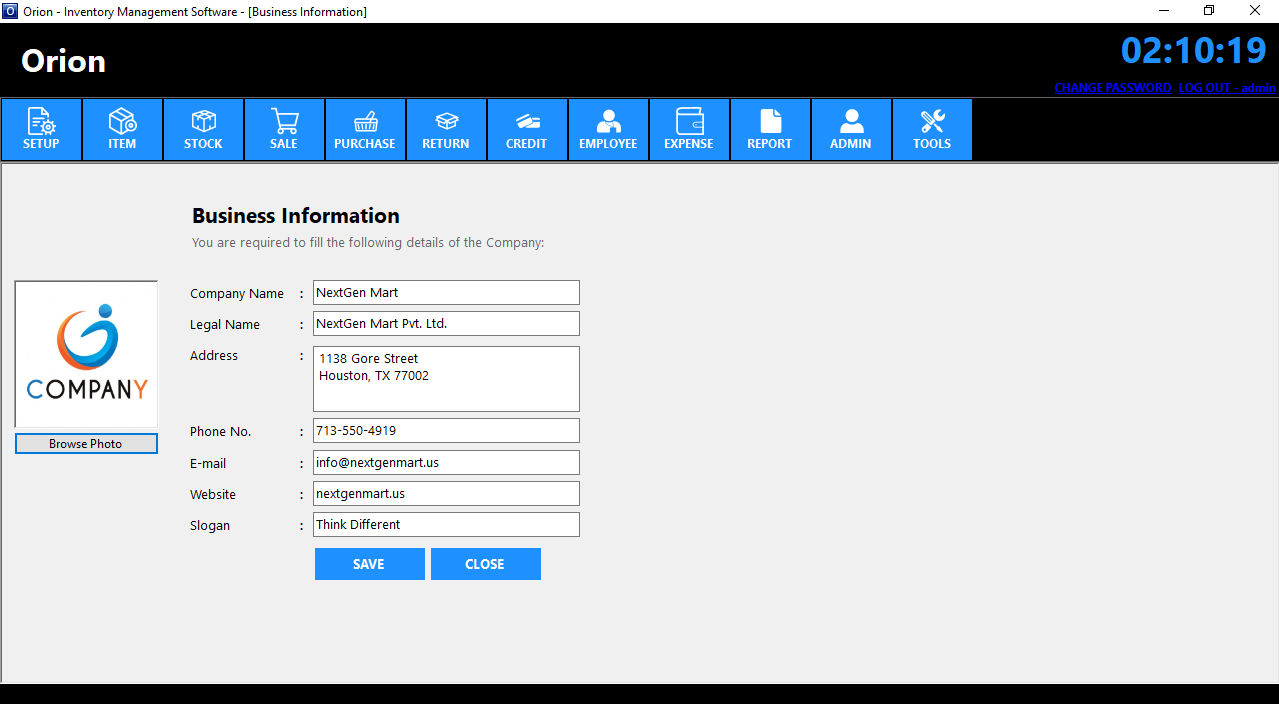Click the company logo thumbnail
This screenshot has width=1279, height=704.
[x=86, y=353]
